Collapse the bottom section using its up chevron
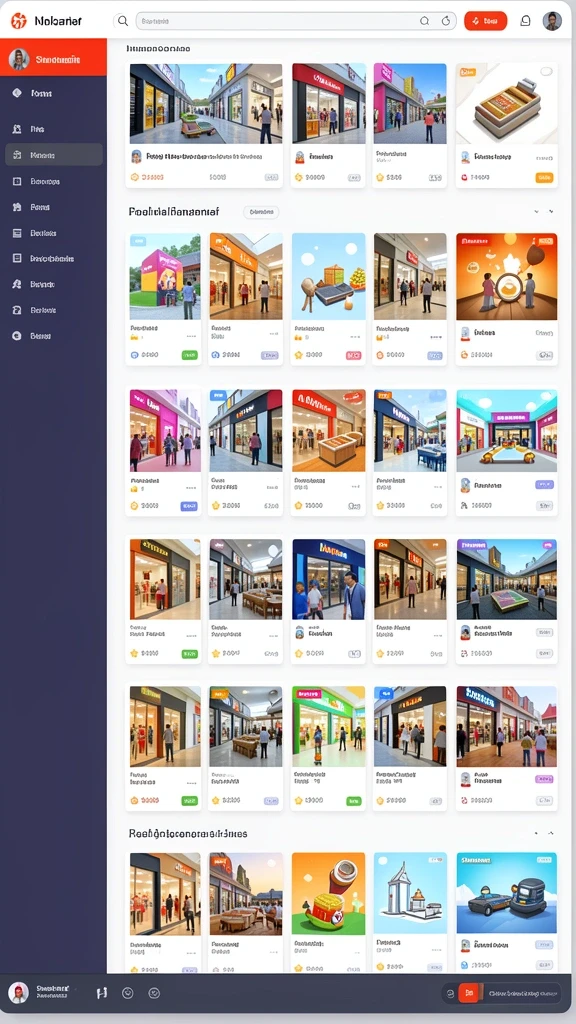Screen dimensions: 576x1024 551,833
